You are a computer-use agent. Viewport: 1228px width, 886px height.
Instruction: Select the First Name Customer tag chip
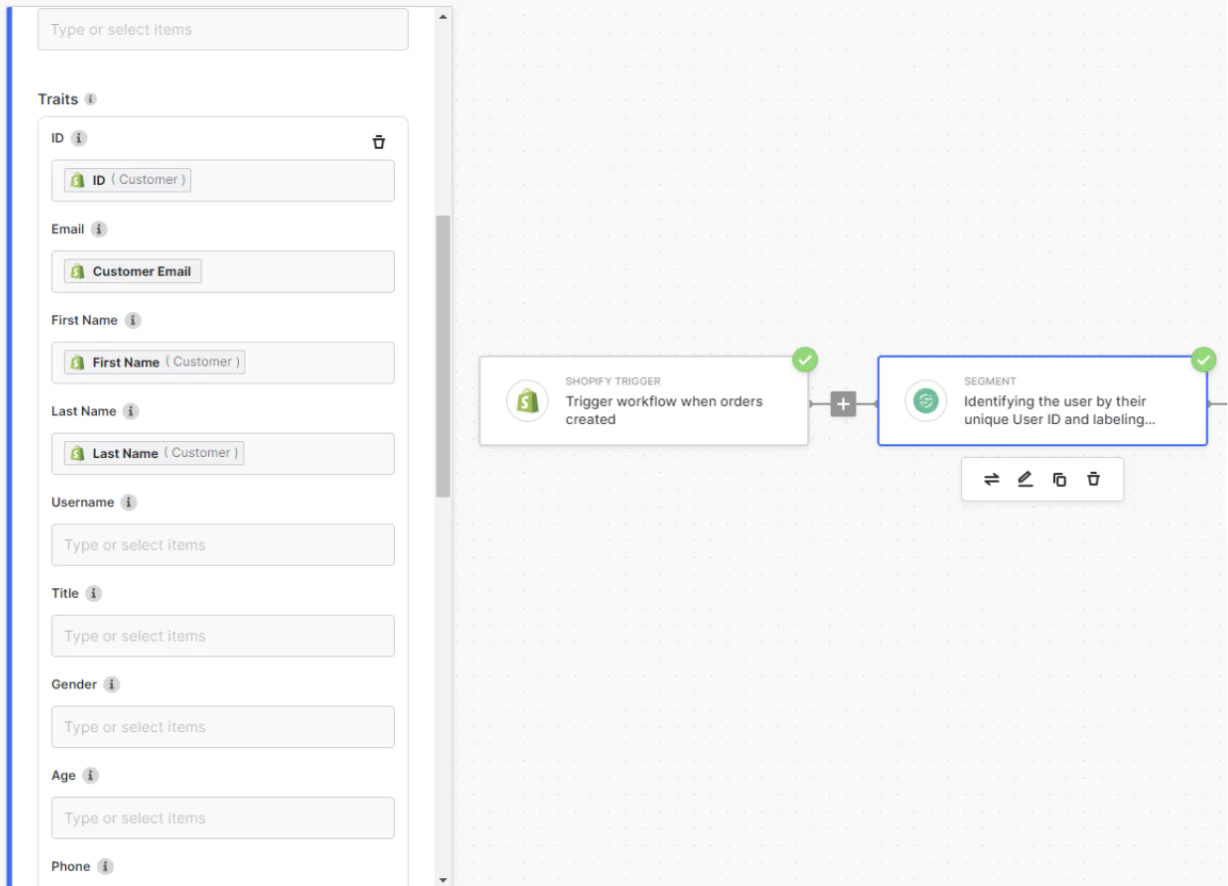(155, 362)
